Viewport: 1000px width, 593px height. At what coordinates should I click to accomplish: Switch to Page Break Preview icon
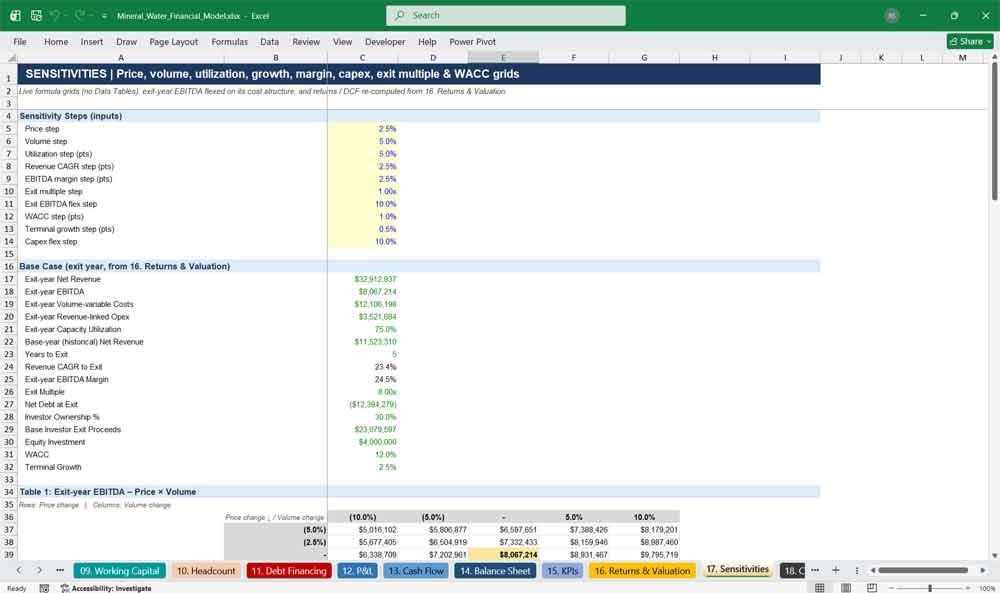pos(872,588)
